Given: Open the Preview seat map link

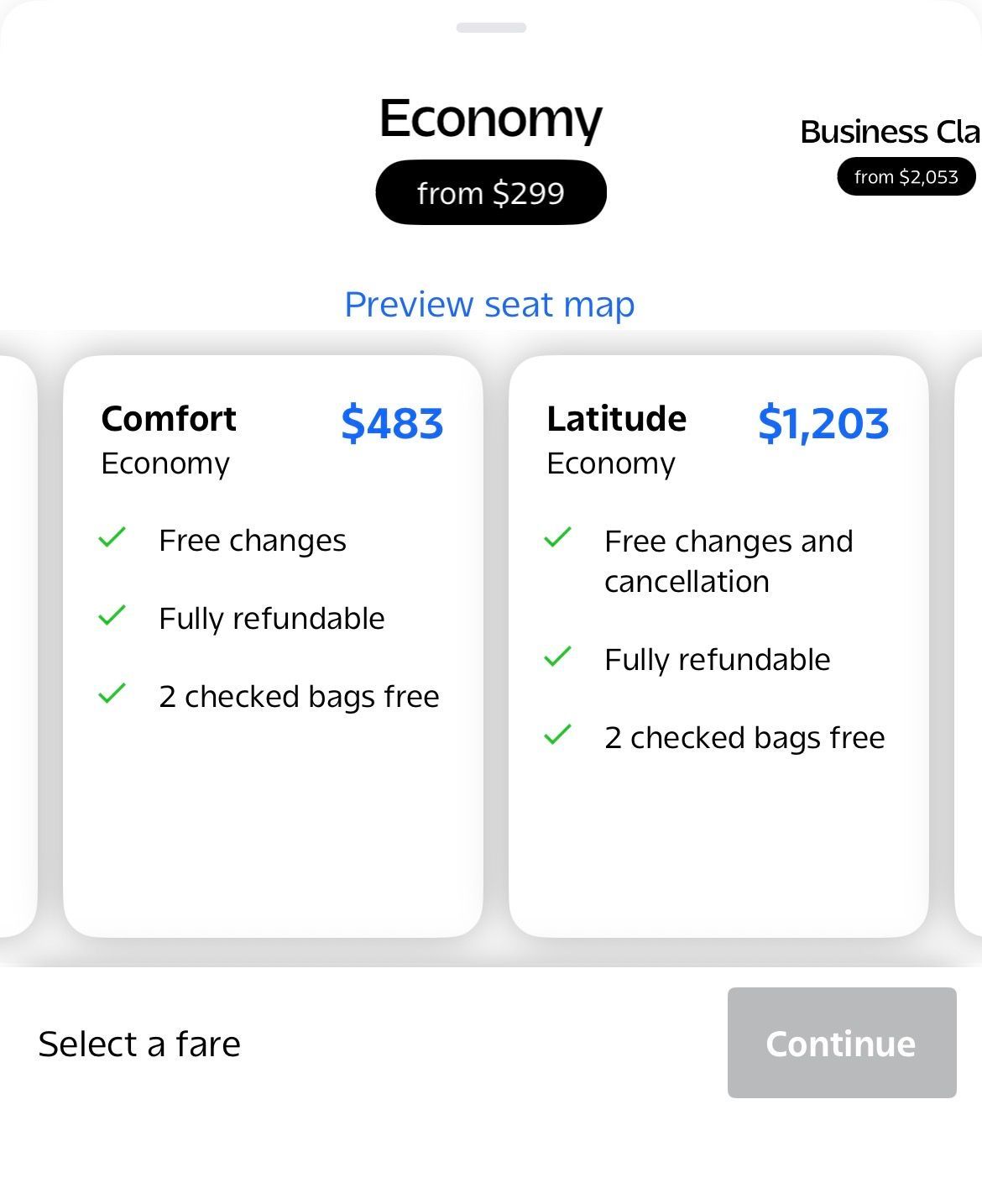Looking at the screenshot, I should [x=489, y=304].
